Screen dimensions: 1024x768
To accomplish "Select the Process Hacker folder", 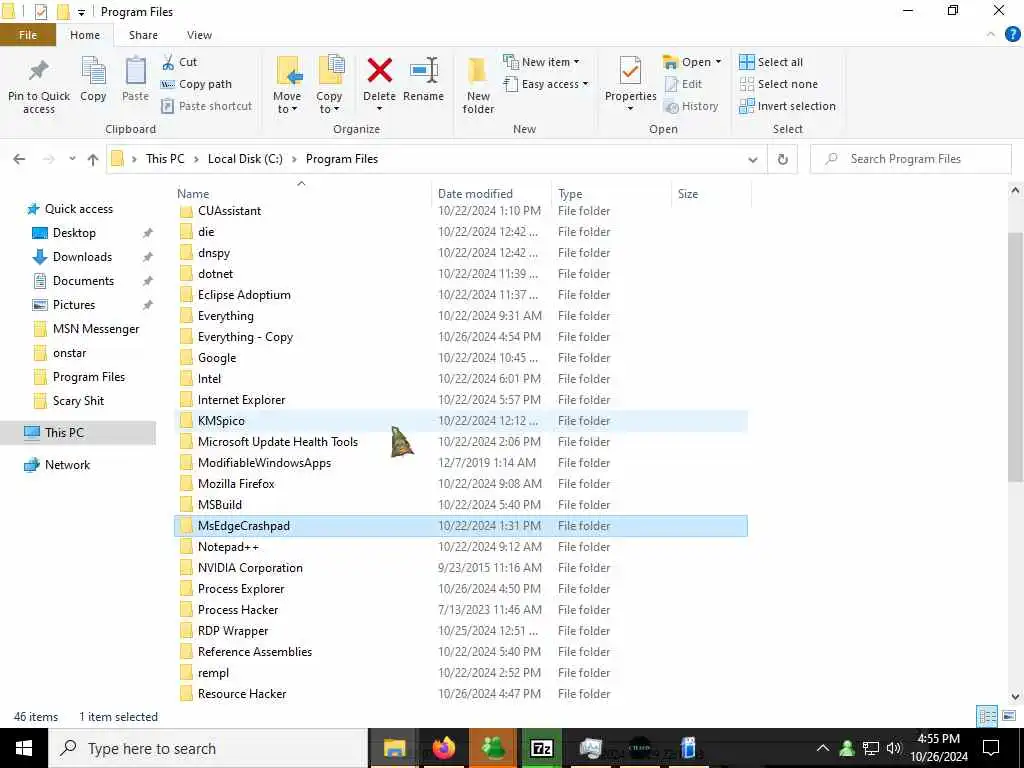I will [x=460, y=609].
